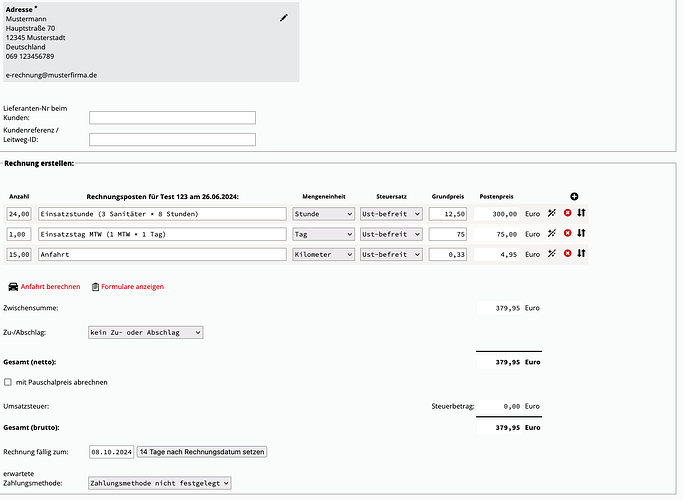Click the due date field 08.10.2024
The height and width of the screenshot is (500, 683).
(112, 452)
